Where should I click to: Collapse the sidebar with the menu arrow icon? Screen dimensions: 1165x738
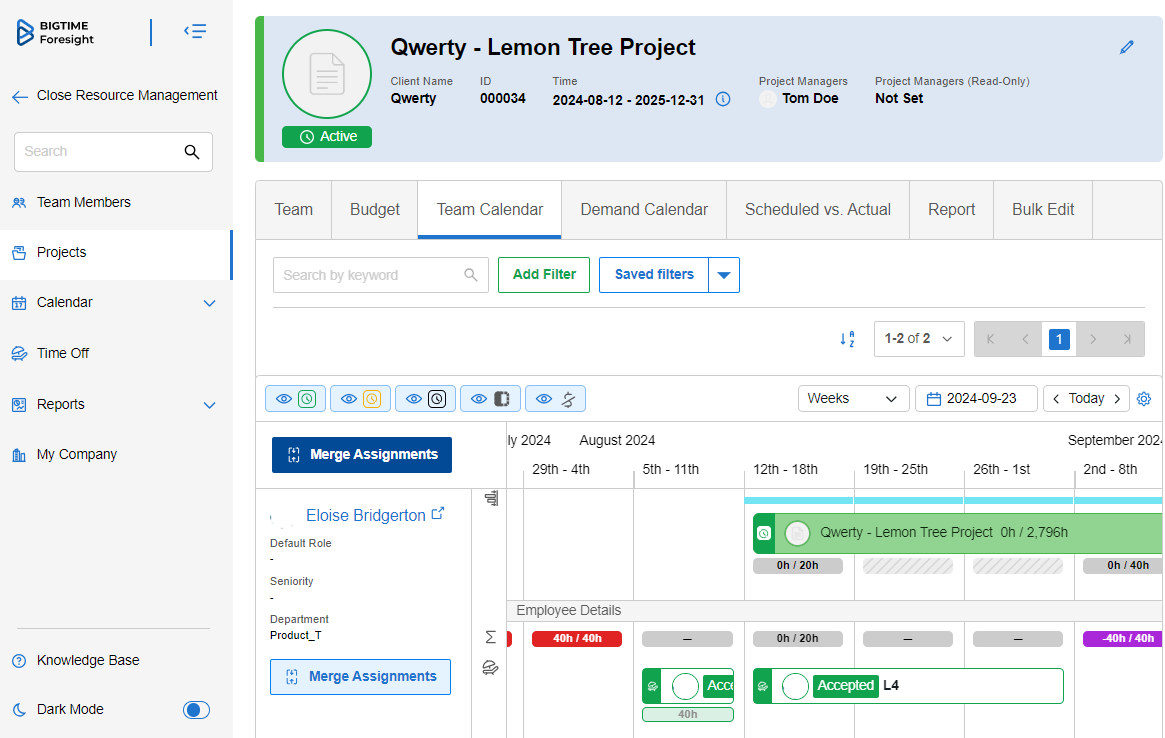(x=195, y=32)
